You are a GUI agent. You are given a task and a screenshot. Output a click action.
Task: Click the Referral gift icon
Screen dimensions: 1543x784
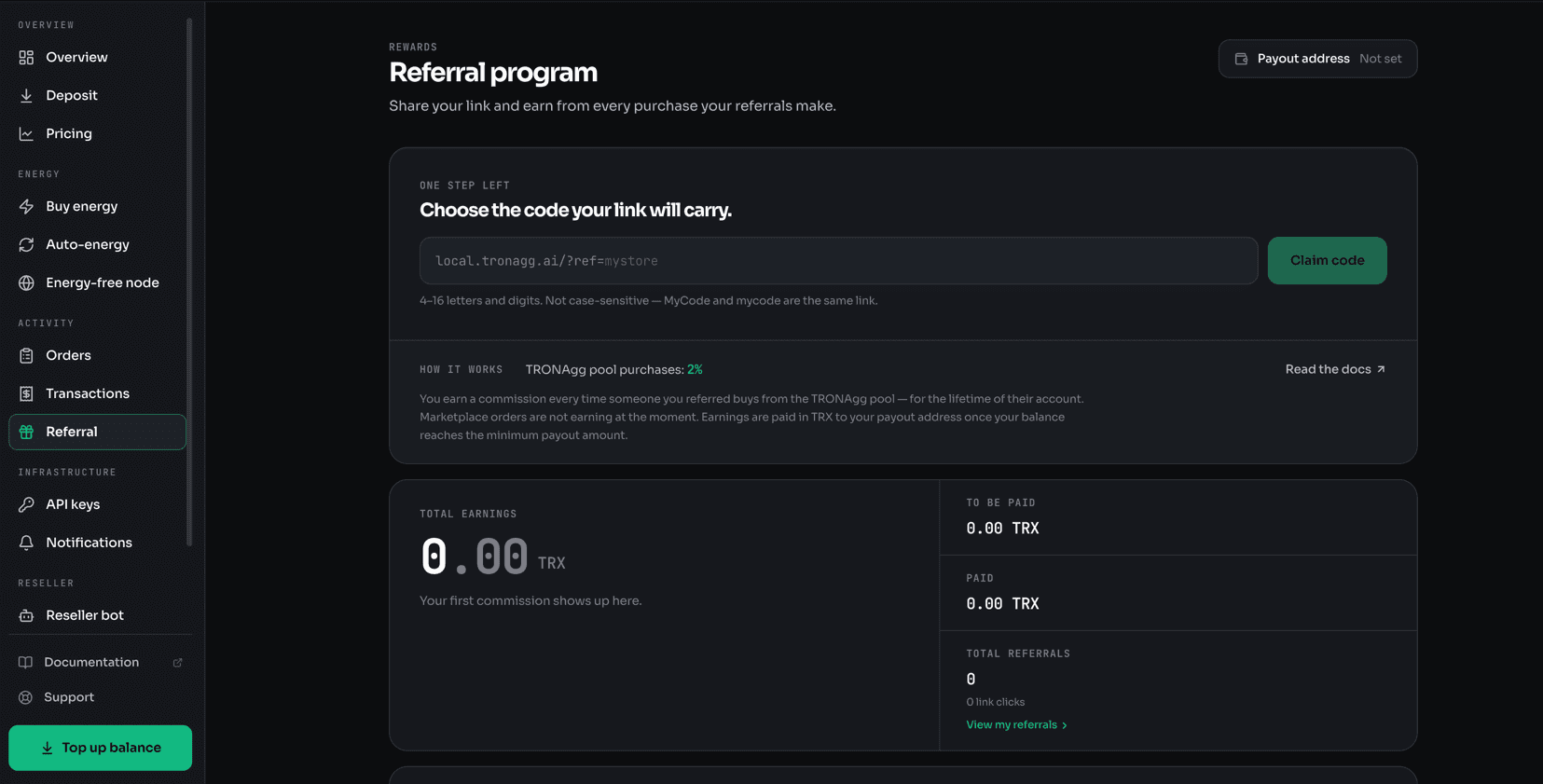[26, 433]
